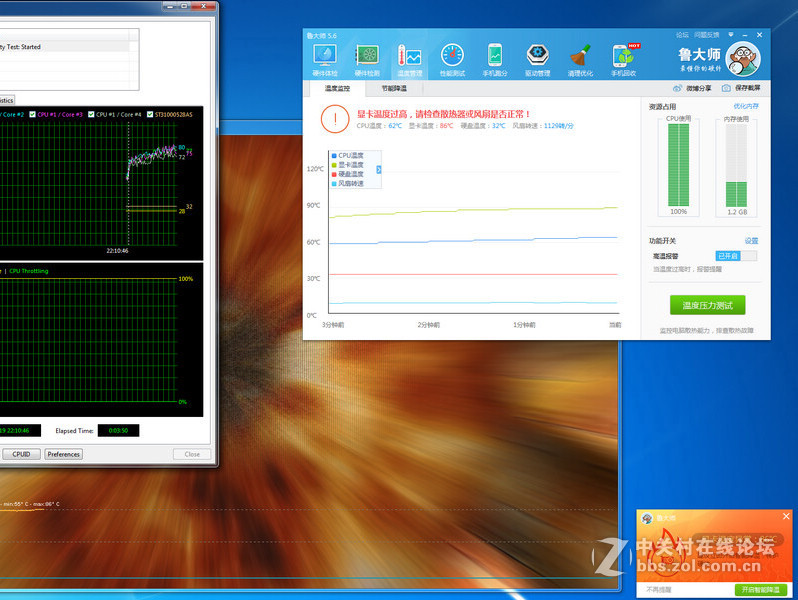Open 硬件体检 hardware checkup icon
The height and width of the screenshot is (600, 798).
pyautogui.click(x=325, y=58)
